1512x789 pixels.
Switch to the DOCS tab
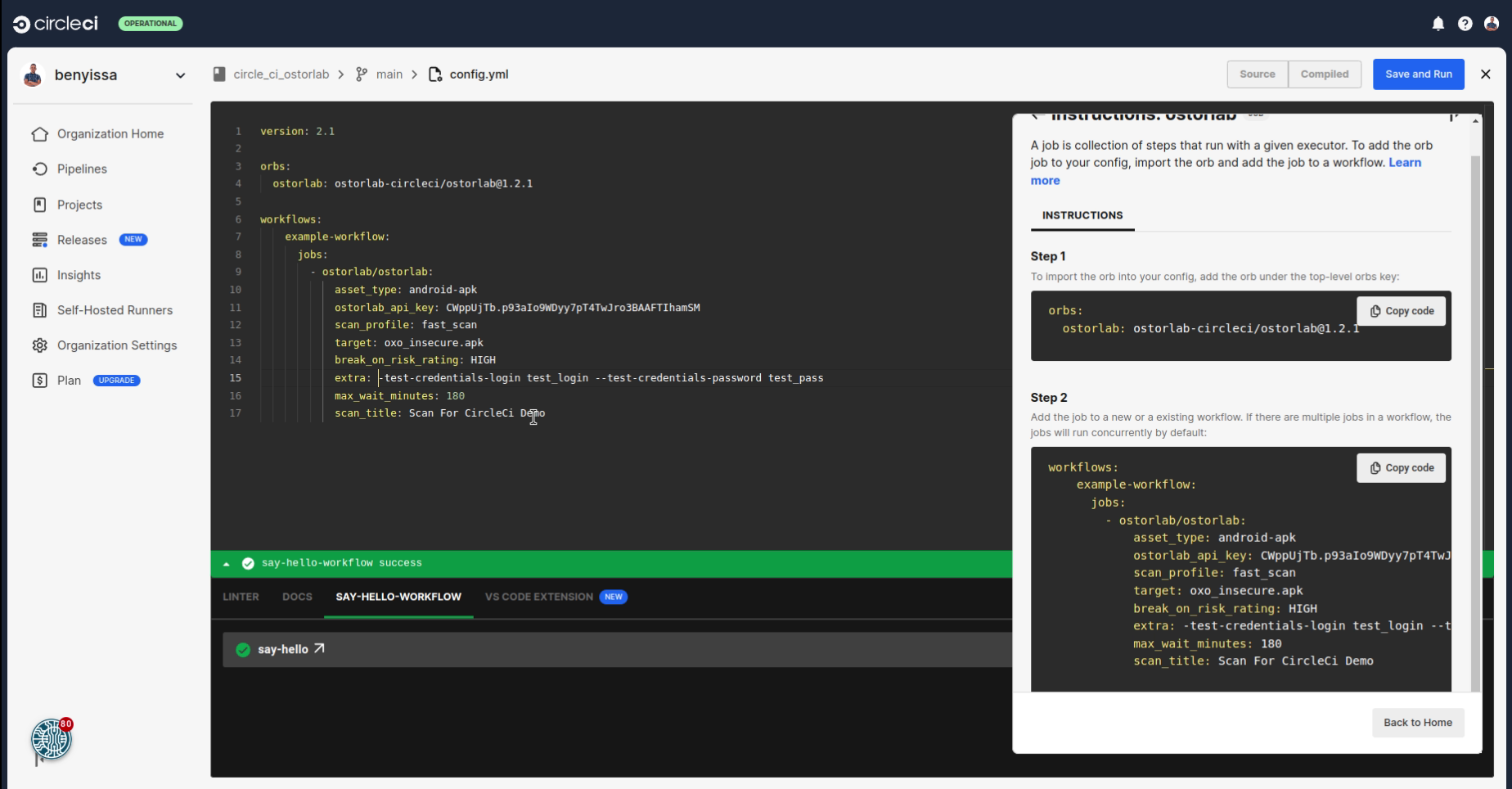(x=297, y=597)
